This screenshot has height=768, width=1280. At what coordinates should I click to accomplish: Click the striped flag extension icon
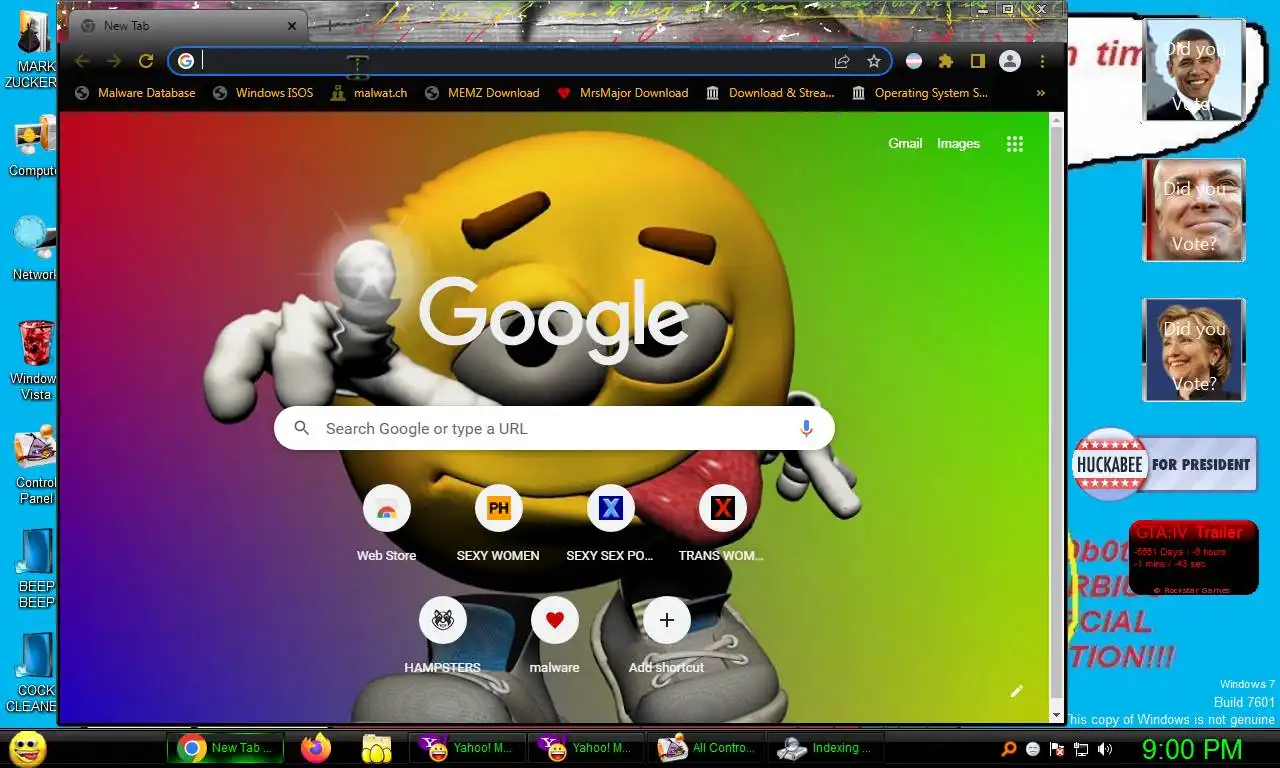pyautogui.click(x=914, y=61)
